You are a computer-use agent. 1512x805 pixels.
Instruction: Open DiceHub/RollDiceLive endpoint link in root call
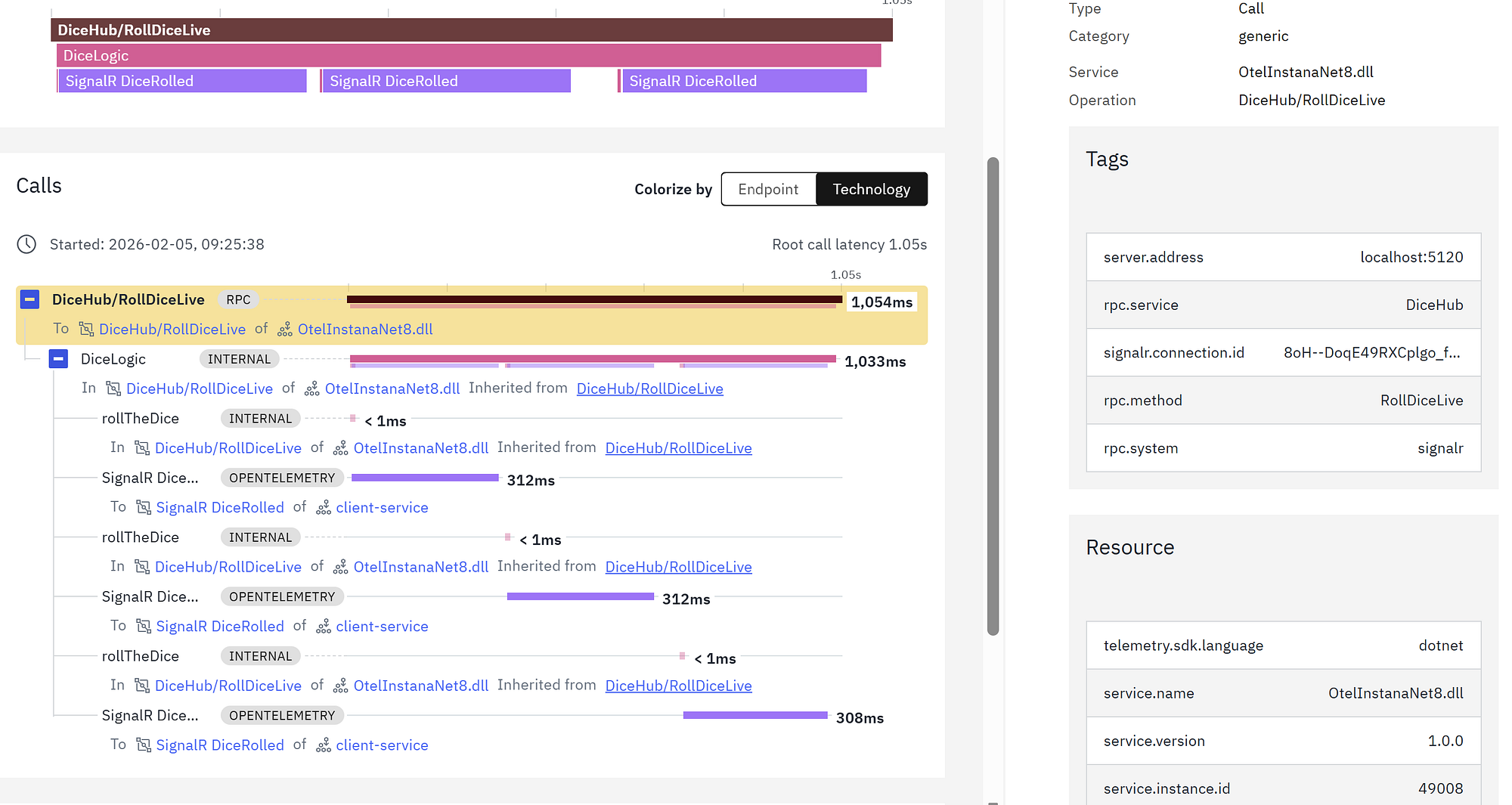172,330
